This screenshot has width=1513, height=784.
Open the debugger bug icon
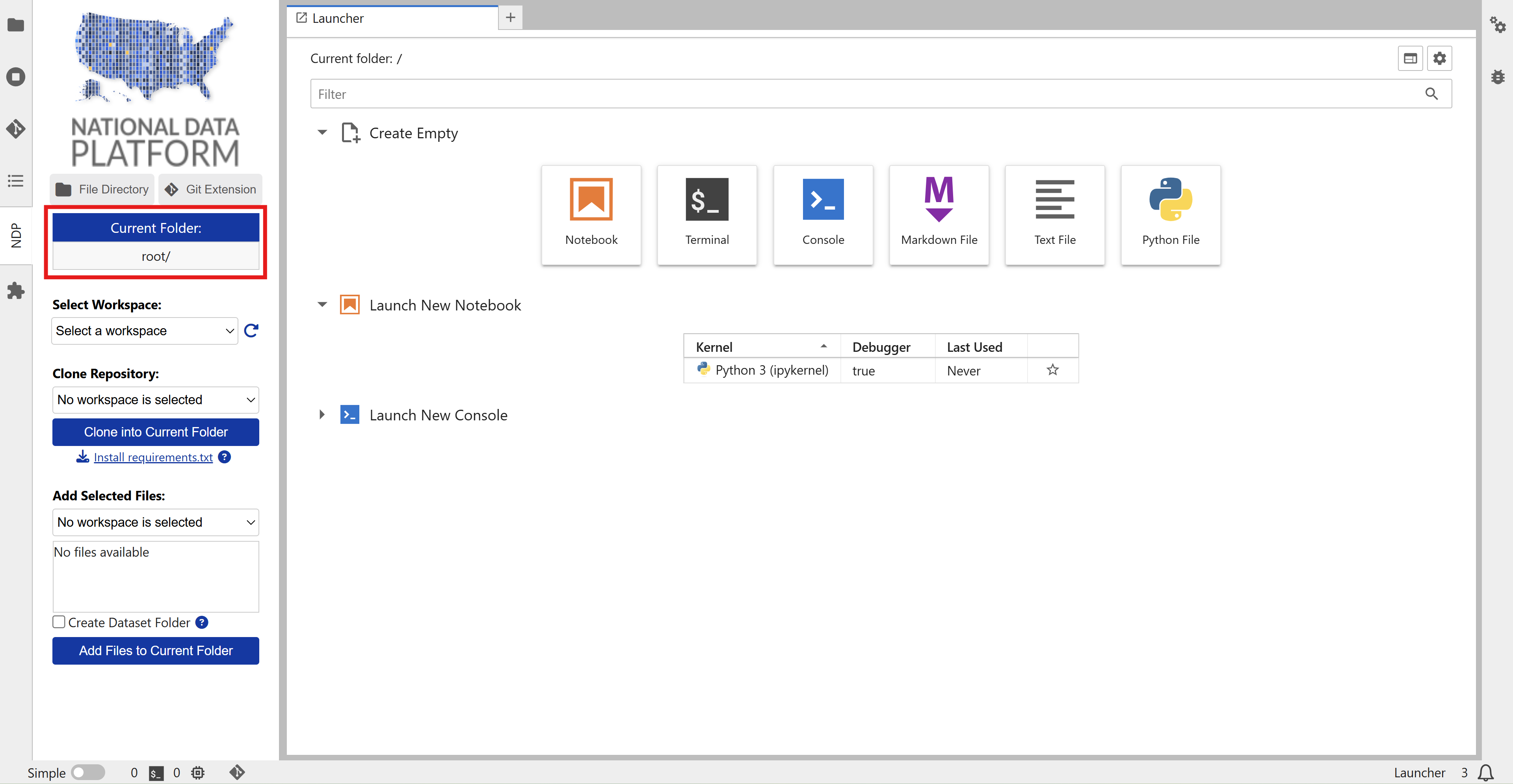click(1497, 77)
